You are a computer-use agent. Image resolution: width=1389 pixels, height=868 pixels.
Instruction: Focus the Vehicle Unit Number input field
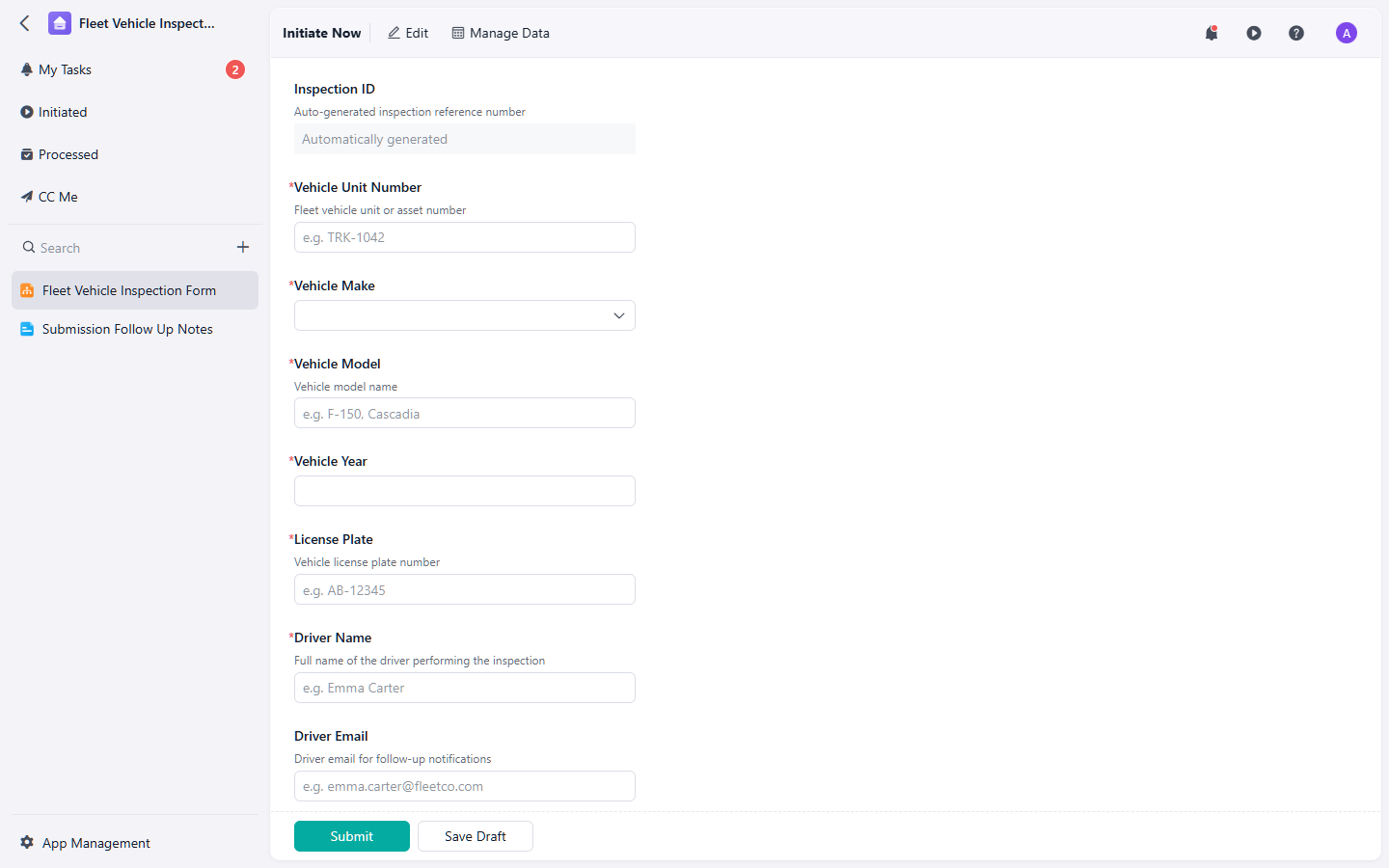click(x=465, y=237)
